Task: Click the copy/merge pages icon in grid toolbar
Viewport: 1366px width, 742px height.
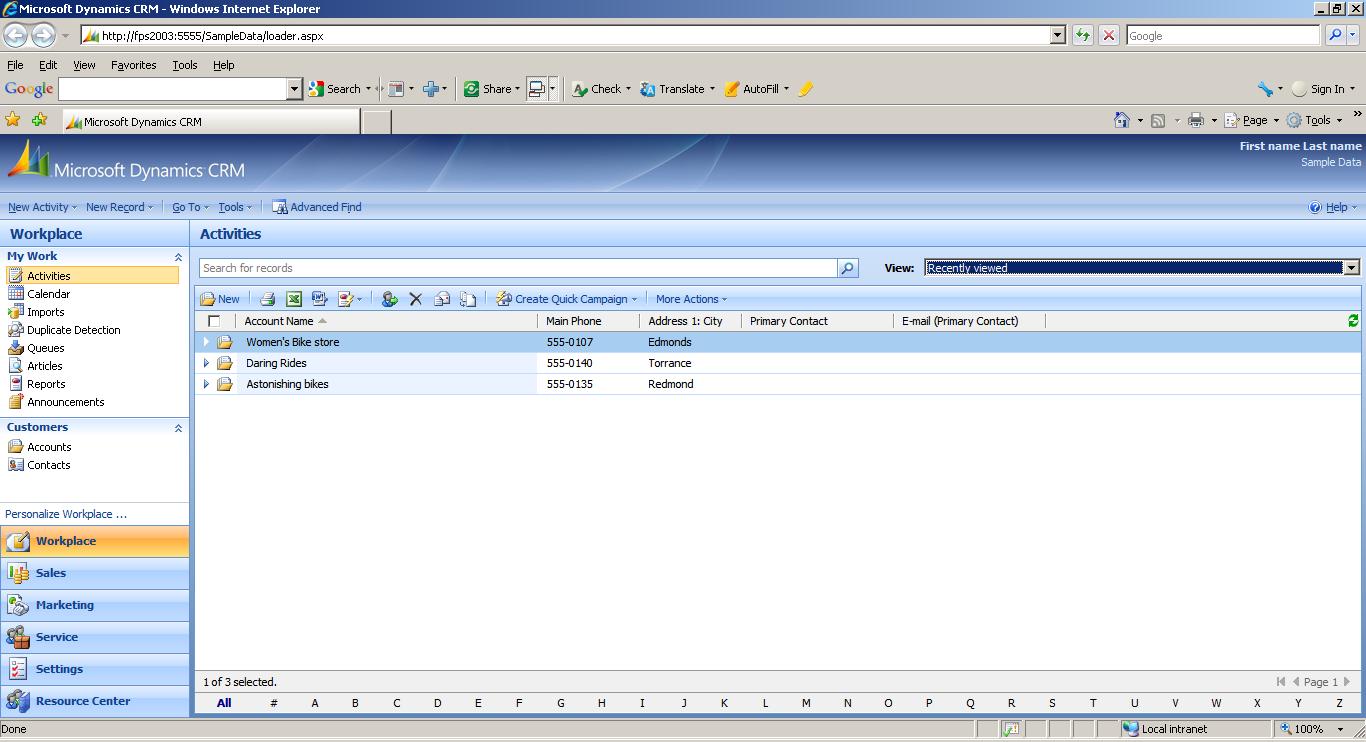Action: pyautogui.click(x=468, y=299)
